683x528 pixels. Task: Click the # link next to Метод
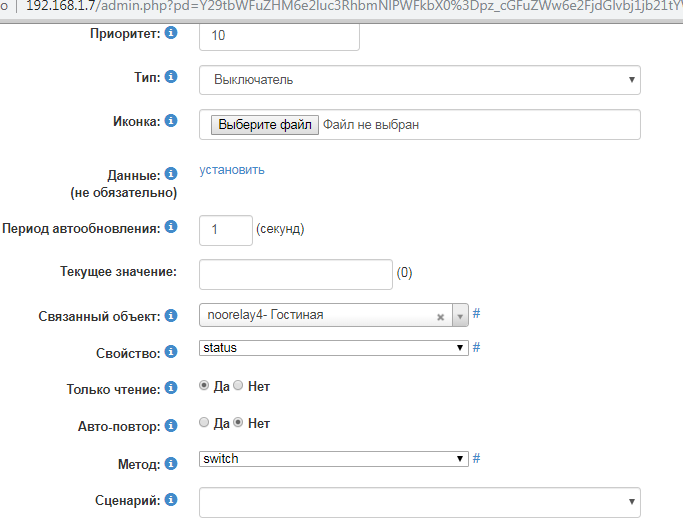point(477,459)
